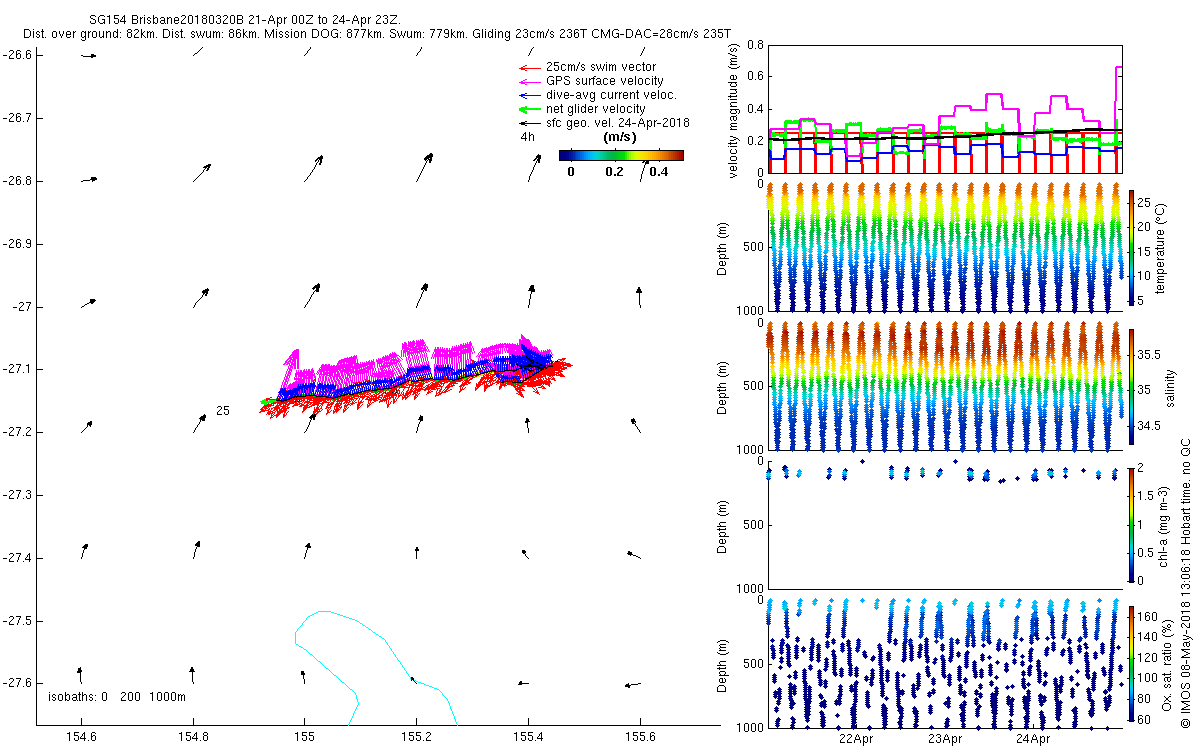Click the Ox. sat. ratio colorbar
1200x750 pixels.
1131,663
